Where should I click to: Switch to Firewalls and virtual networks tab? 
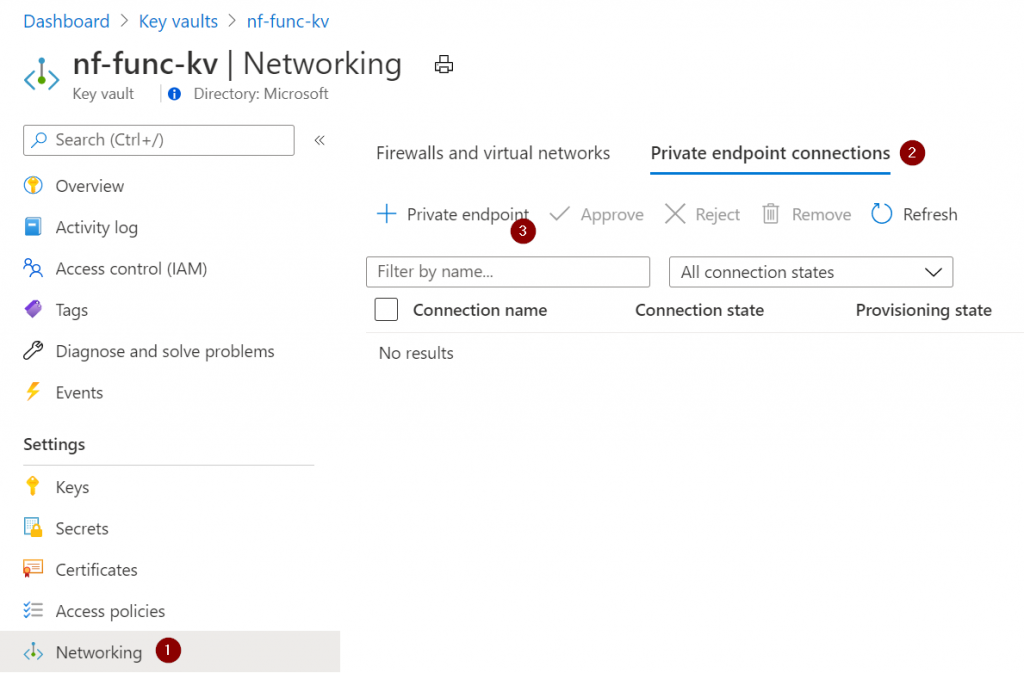tap(493, 153)
